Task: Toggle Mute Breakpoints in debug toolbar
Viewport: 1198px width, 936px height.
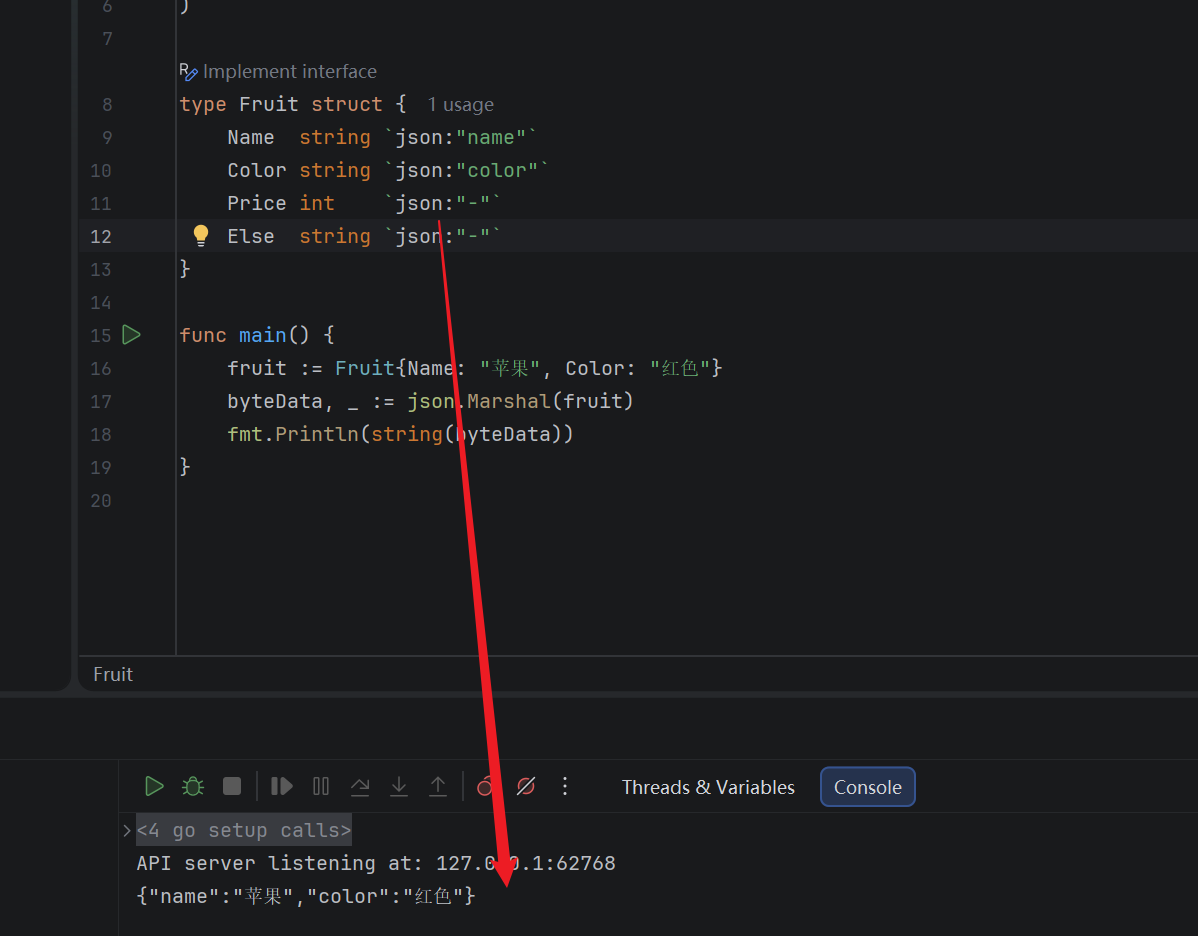Action: (526, 787)
